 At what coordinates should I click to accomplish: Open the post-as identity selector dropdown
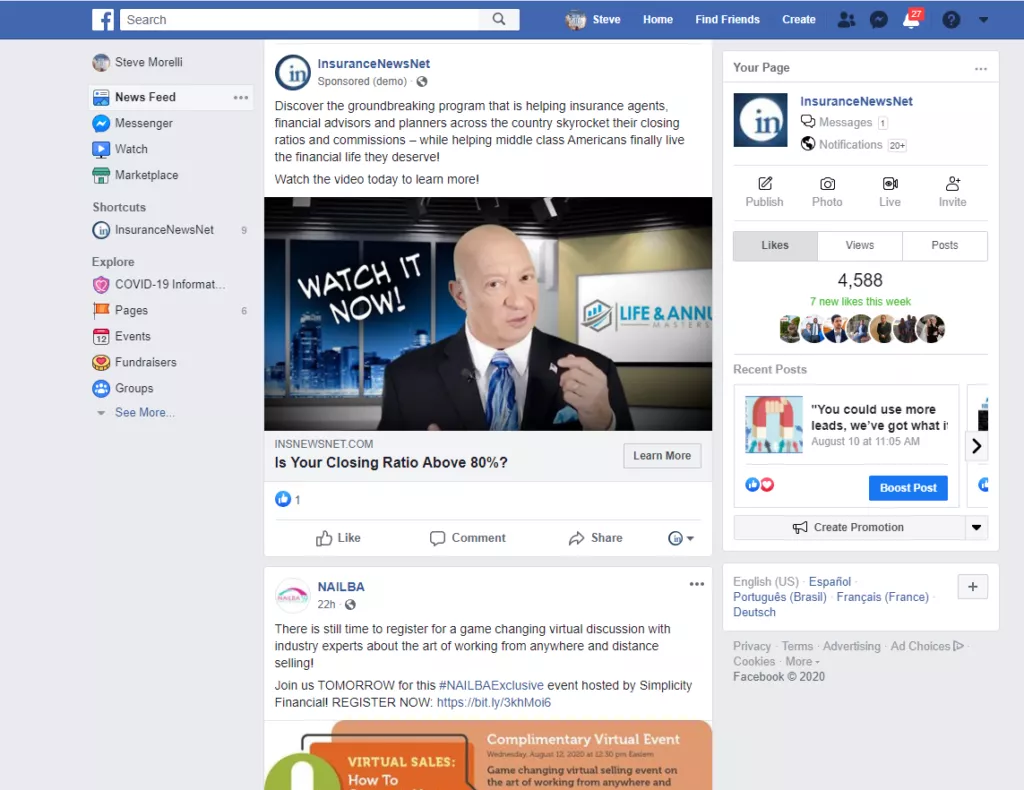(680, 538)
